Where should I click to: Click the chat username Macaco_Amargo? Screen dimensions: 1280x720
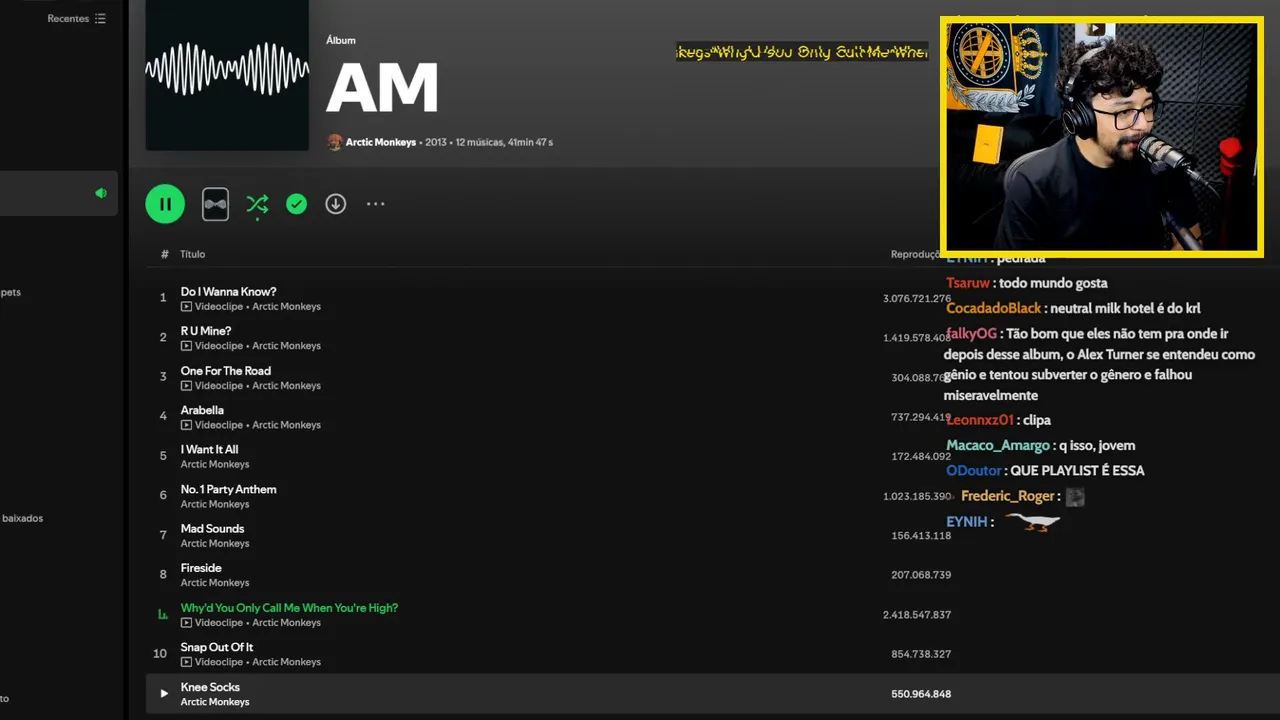[998, 445]
